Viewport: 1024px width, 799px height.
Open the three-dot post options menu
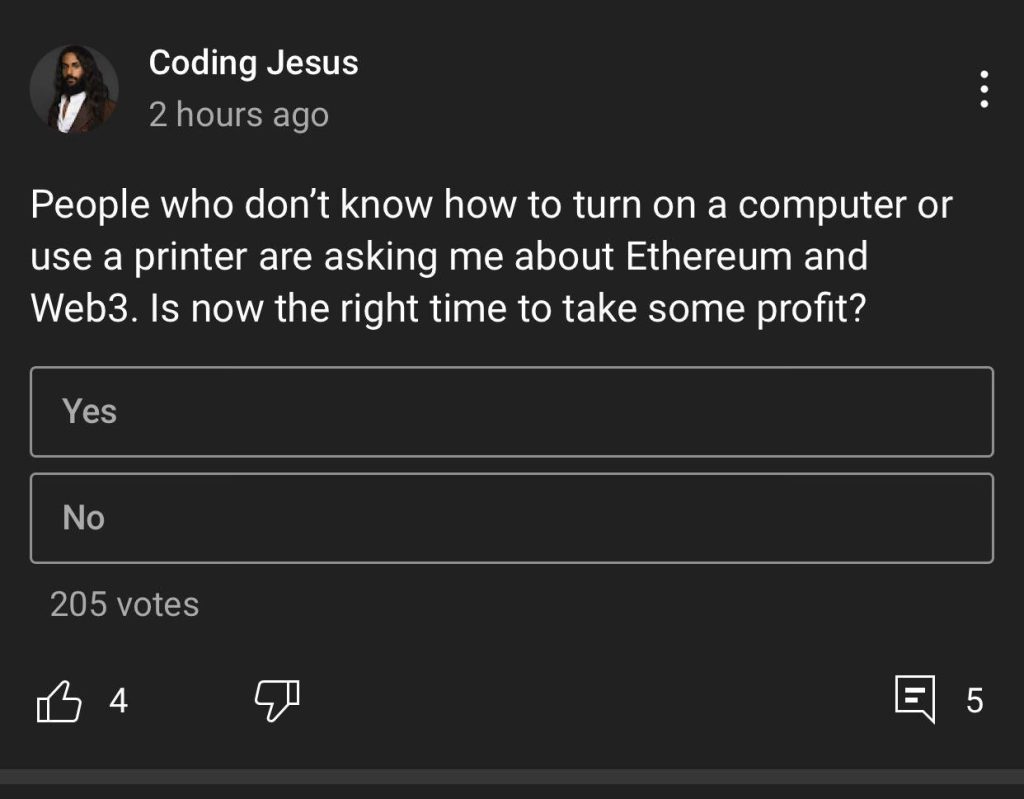(x=984, y=89)
